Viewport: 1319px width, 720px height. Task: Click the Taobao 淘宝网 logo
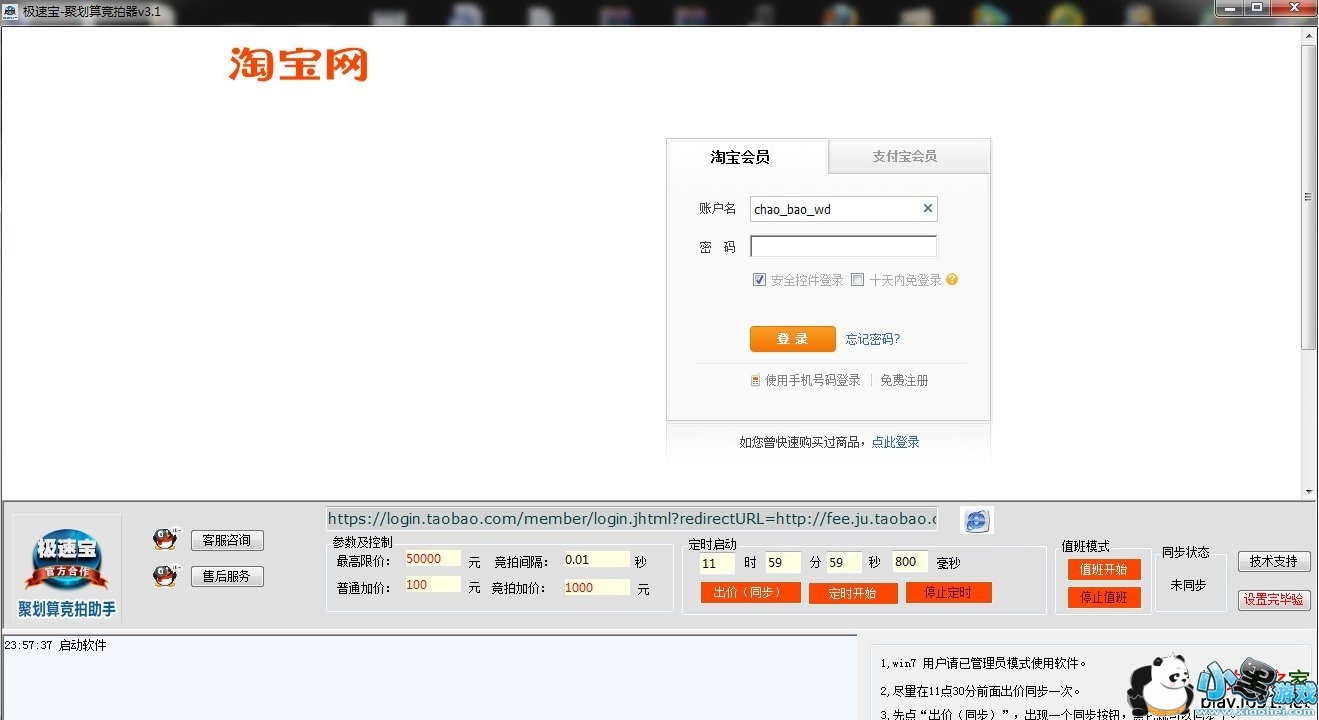(x=298, y=64)
